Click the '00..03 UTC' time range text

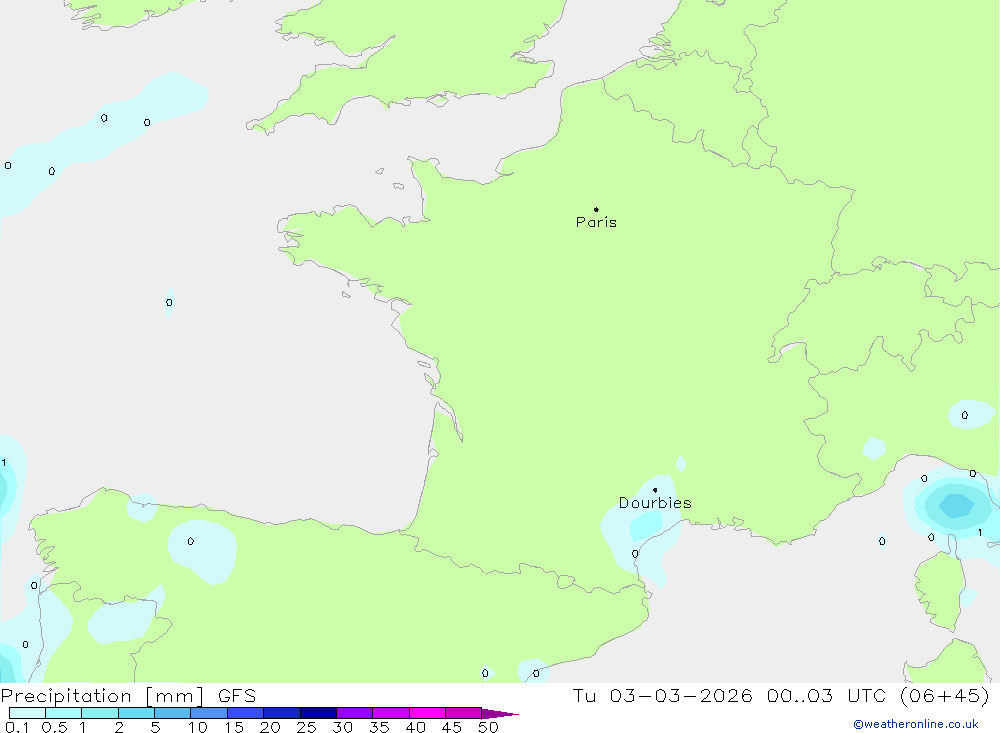(826, 695)
